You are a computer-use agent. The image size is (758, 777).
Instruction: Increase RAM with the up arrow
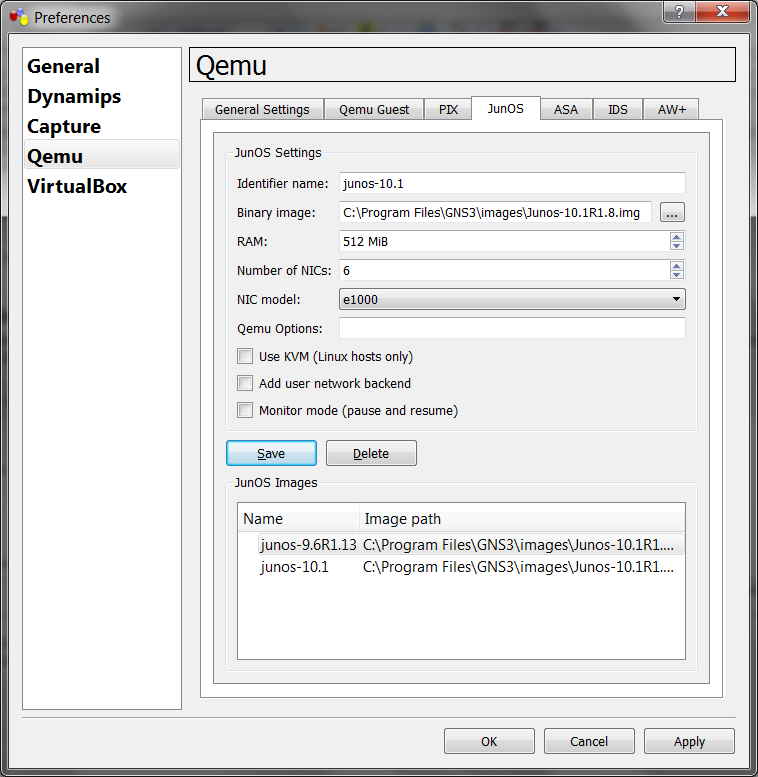[677, 237]
